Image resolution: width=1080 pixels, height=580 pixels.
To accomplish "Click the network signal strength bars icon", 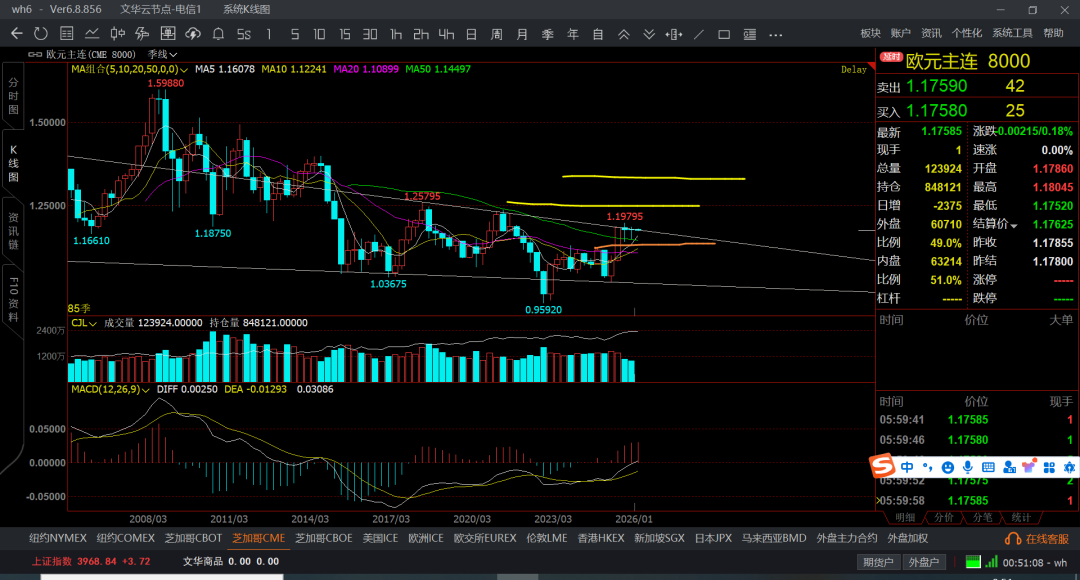I will 991,561.
